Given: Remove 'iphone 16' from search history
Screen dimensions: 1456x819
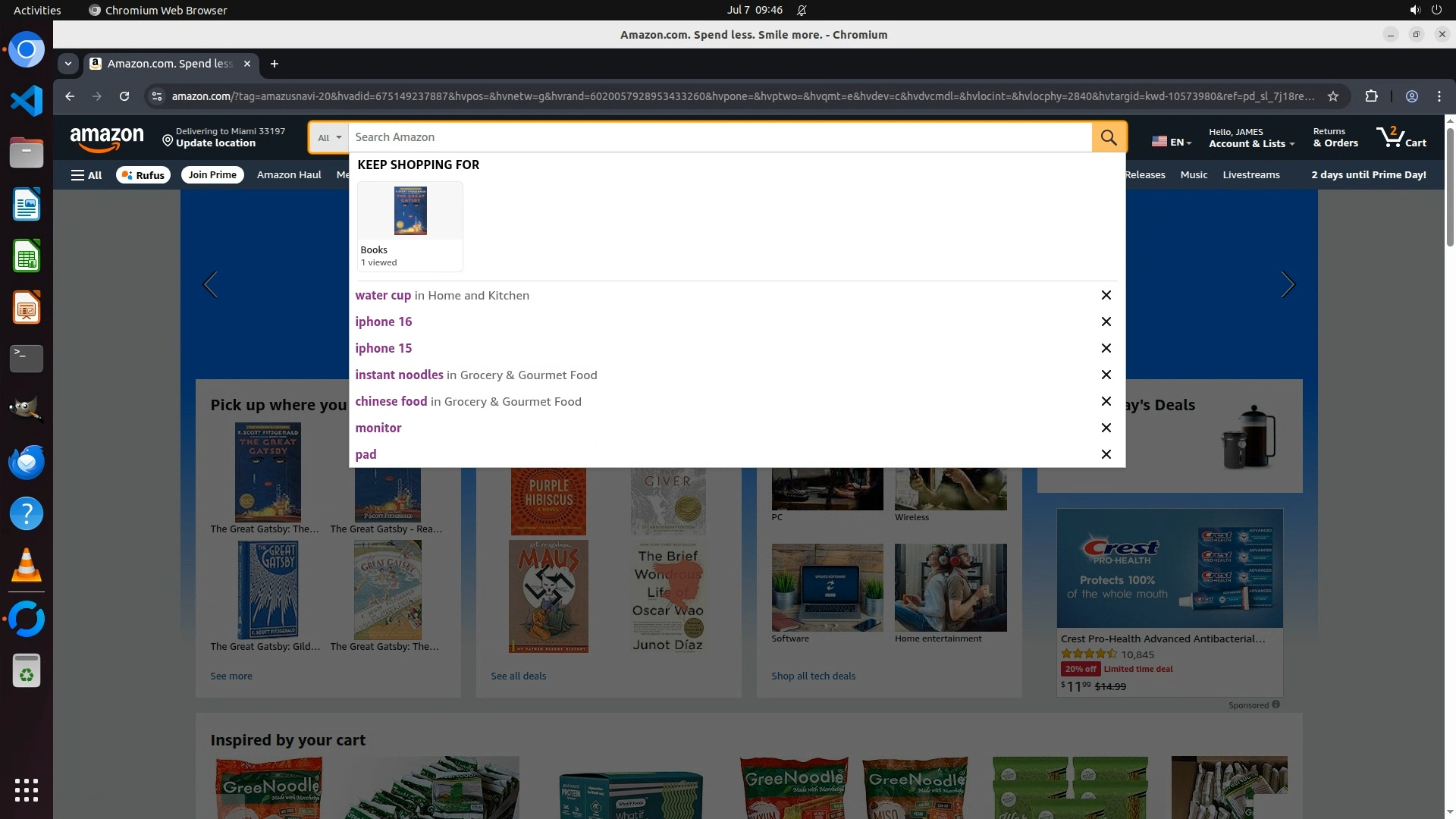Looking at the screenshot, I should [x=1106, y=322].
